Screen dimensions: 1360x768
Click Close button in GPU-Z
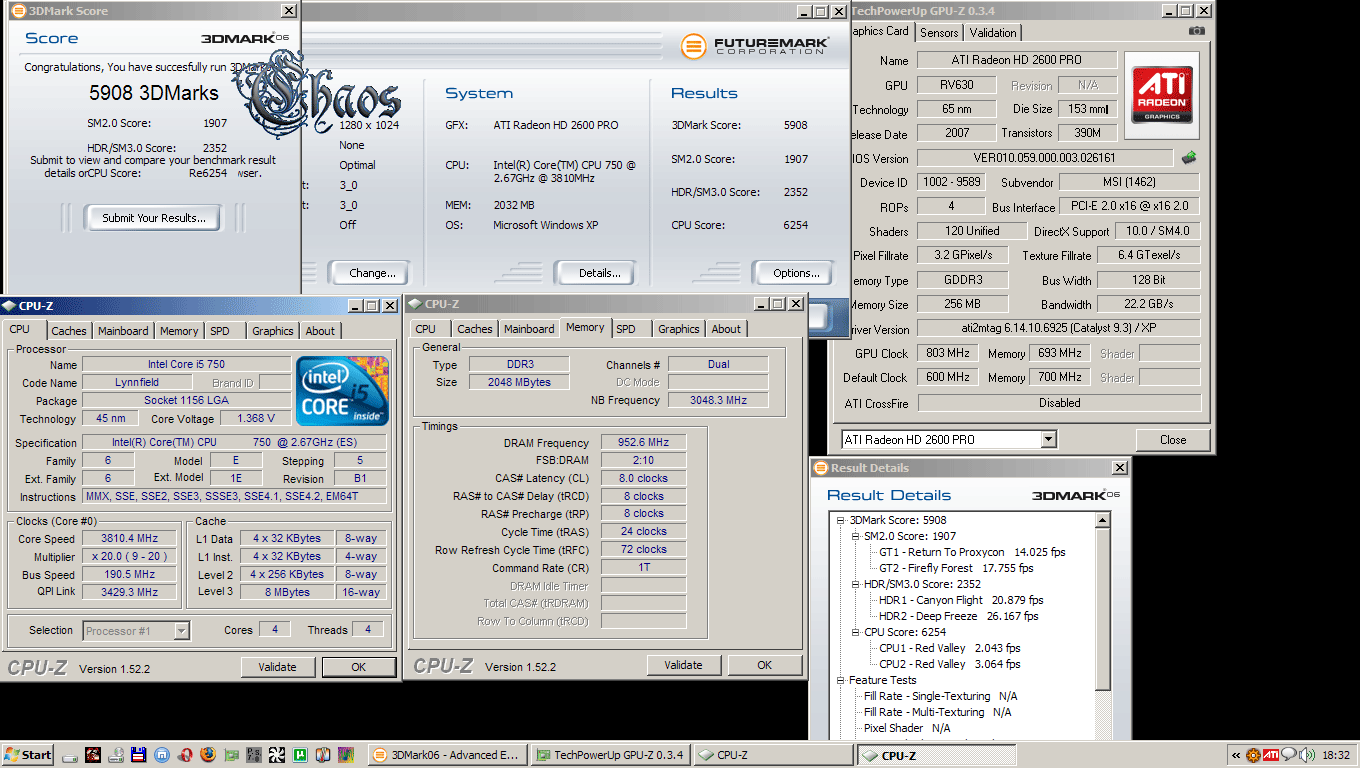[1173, 440]
